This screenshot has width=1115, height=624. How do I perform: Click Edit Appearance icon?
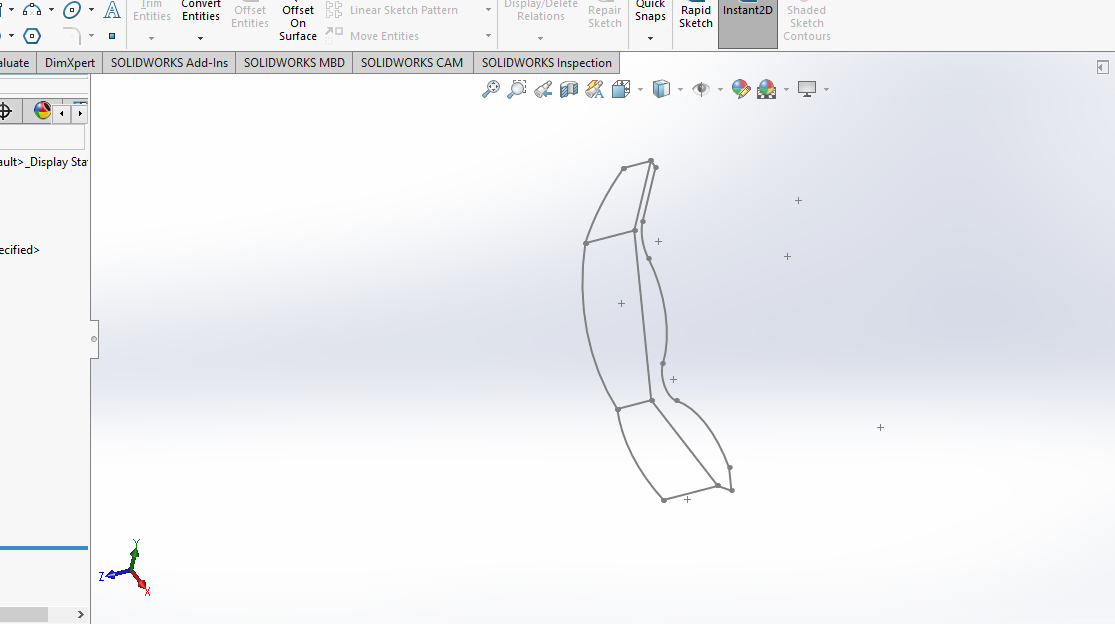pyautogui.click(x=740, y=89)
